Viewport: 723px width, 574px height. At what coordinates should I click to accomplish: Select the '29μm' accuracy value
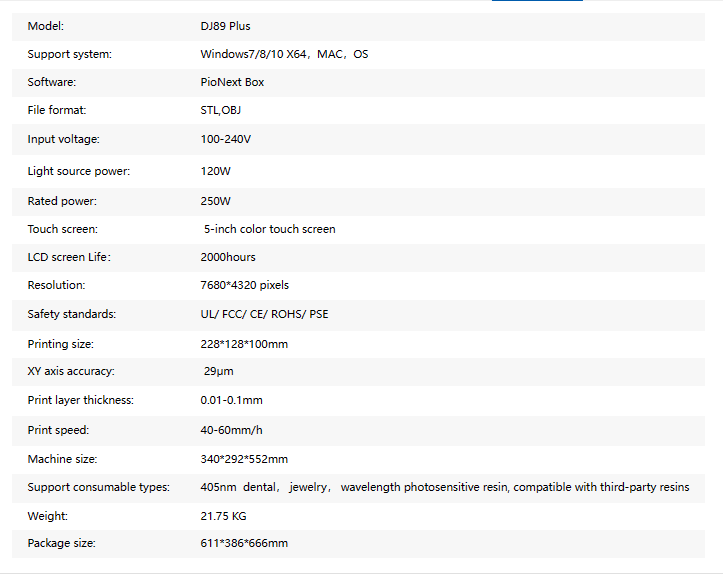click(x=219, y=371)
